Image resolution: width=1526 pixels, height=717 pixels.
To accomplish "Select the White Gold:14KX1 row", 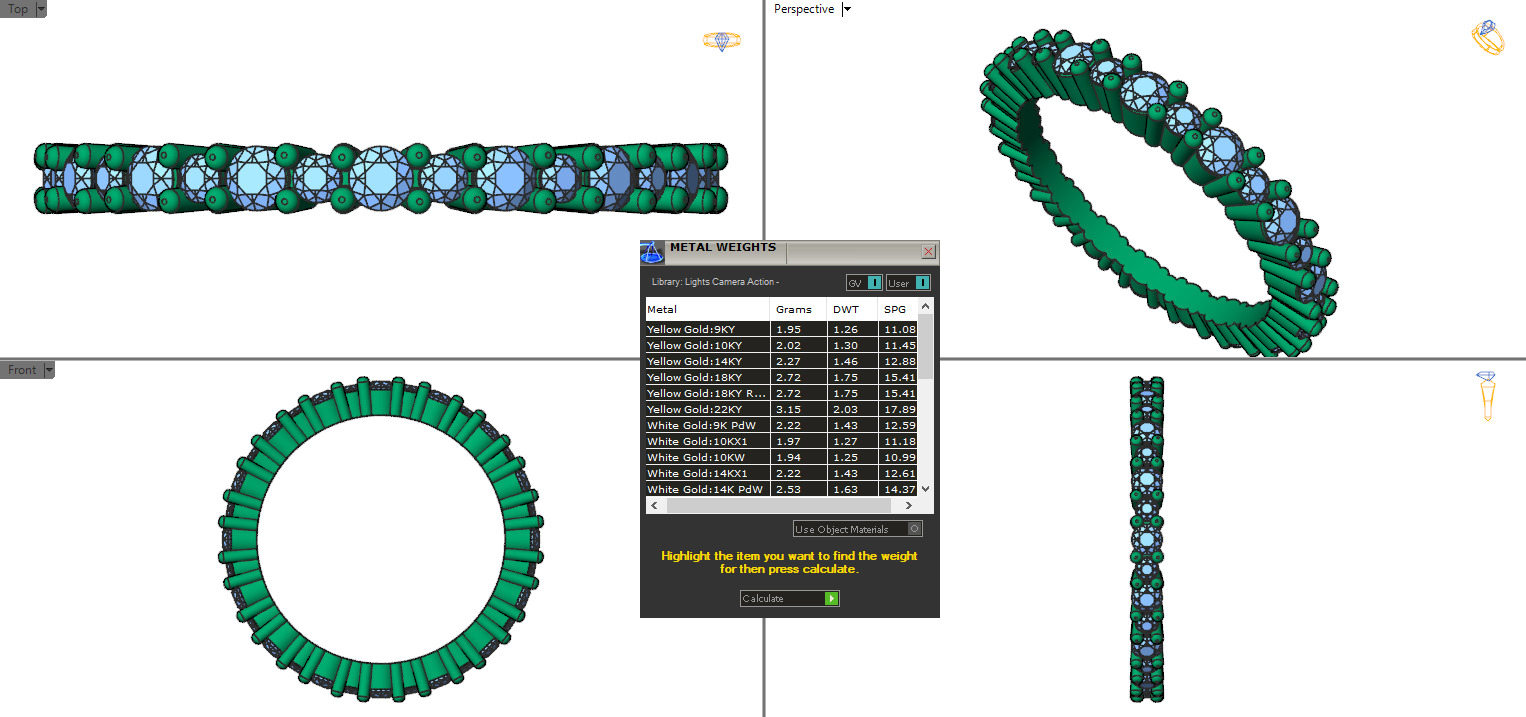I will pos(782,473).
